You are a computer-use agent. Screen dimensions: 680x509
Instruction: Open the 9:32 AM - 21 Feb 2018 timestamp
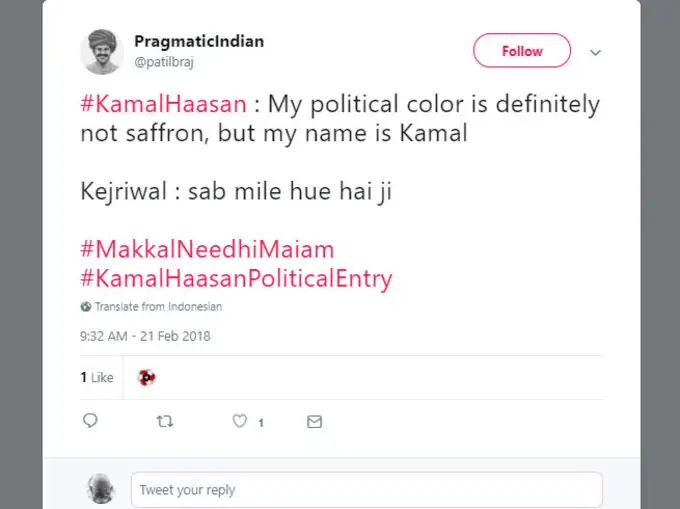click(145, 336)
